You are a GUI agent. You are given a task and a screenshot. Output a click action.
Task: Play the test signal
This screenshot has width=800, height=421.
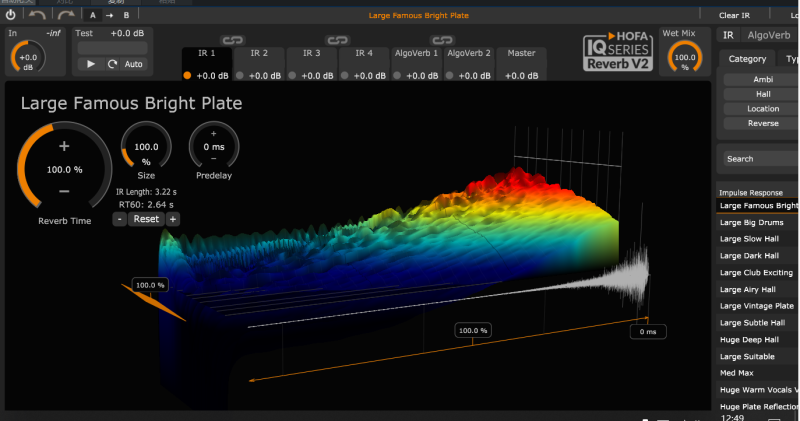[91, 64]
